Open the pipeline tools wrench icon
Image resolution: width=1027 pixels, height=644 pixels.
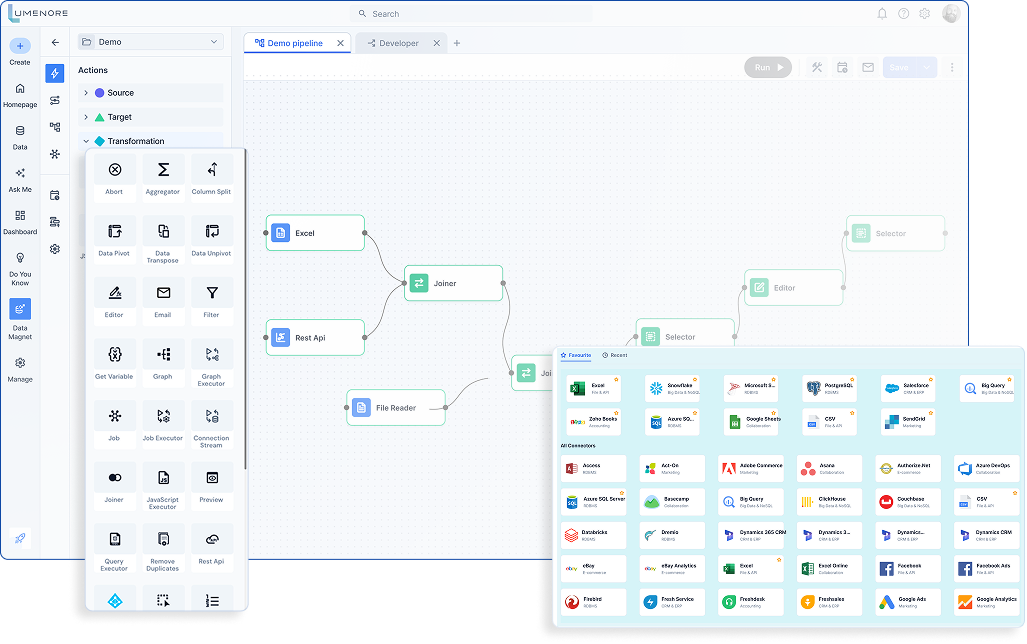(x=817, y=67)
